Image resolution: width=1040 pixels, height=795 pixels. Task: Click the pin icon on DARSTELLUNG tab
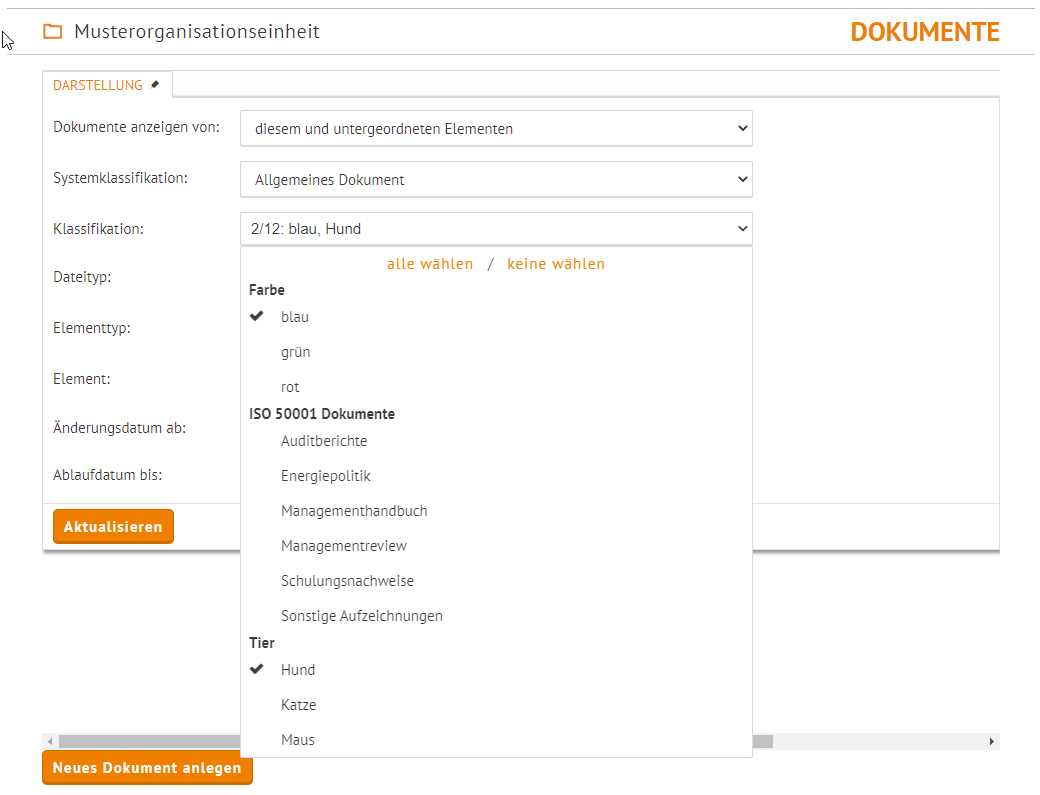pos(155,84)
